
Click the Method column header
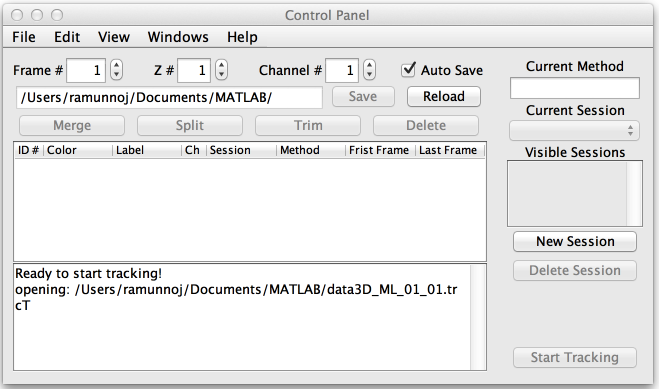pos(311,150)
